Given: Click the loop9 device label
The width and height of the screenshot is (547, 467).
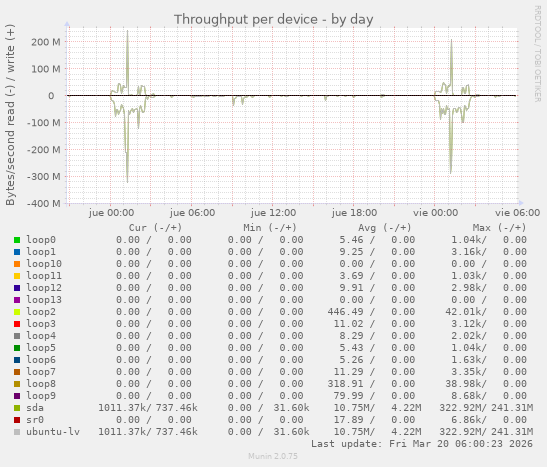Looking at the screenshot, I should click(x=41, y=396).
